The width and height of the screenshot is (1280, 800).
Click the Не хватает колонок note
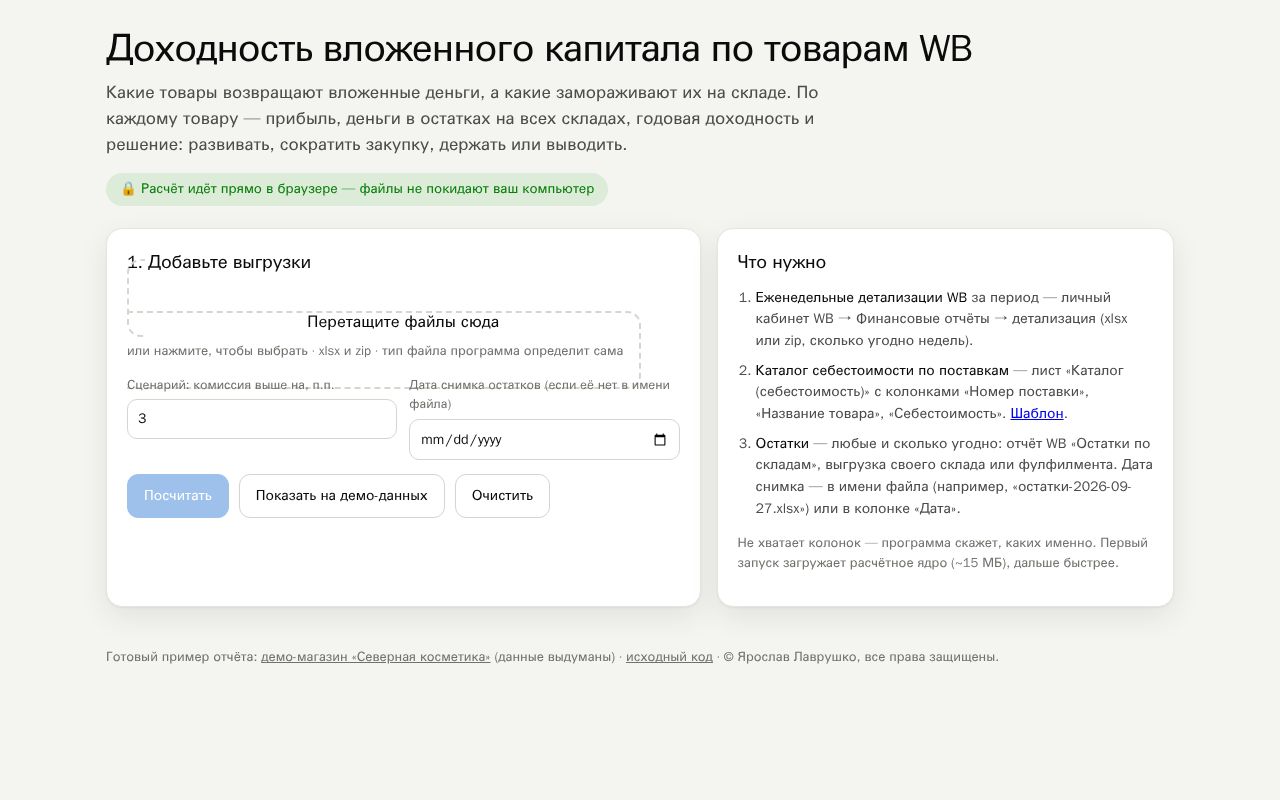point(942,553)
